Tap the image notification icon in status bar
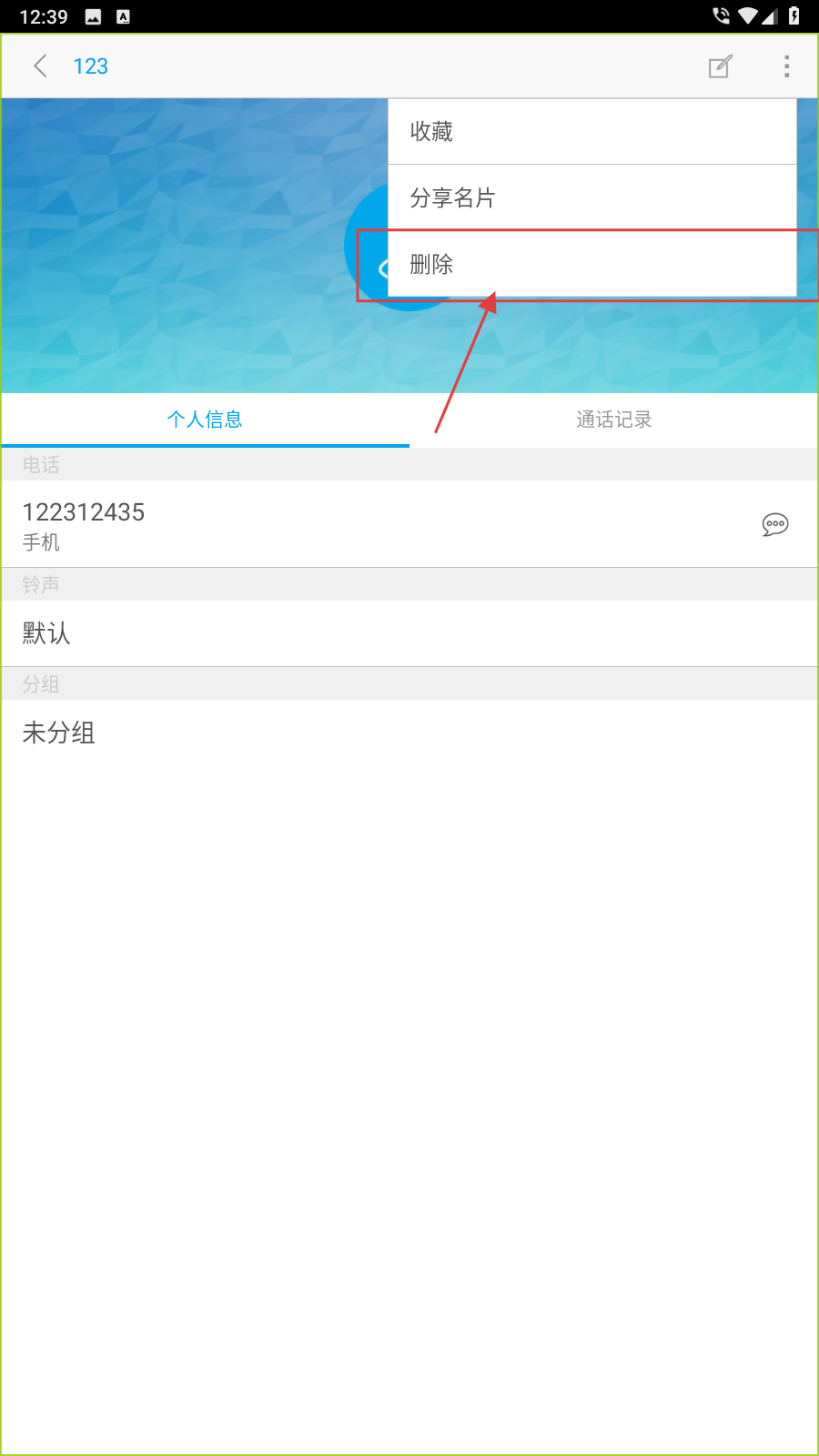This screenshot has height=1456, width=819. pos(93,16)
